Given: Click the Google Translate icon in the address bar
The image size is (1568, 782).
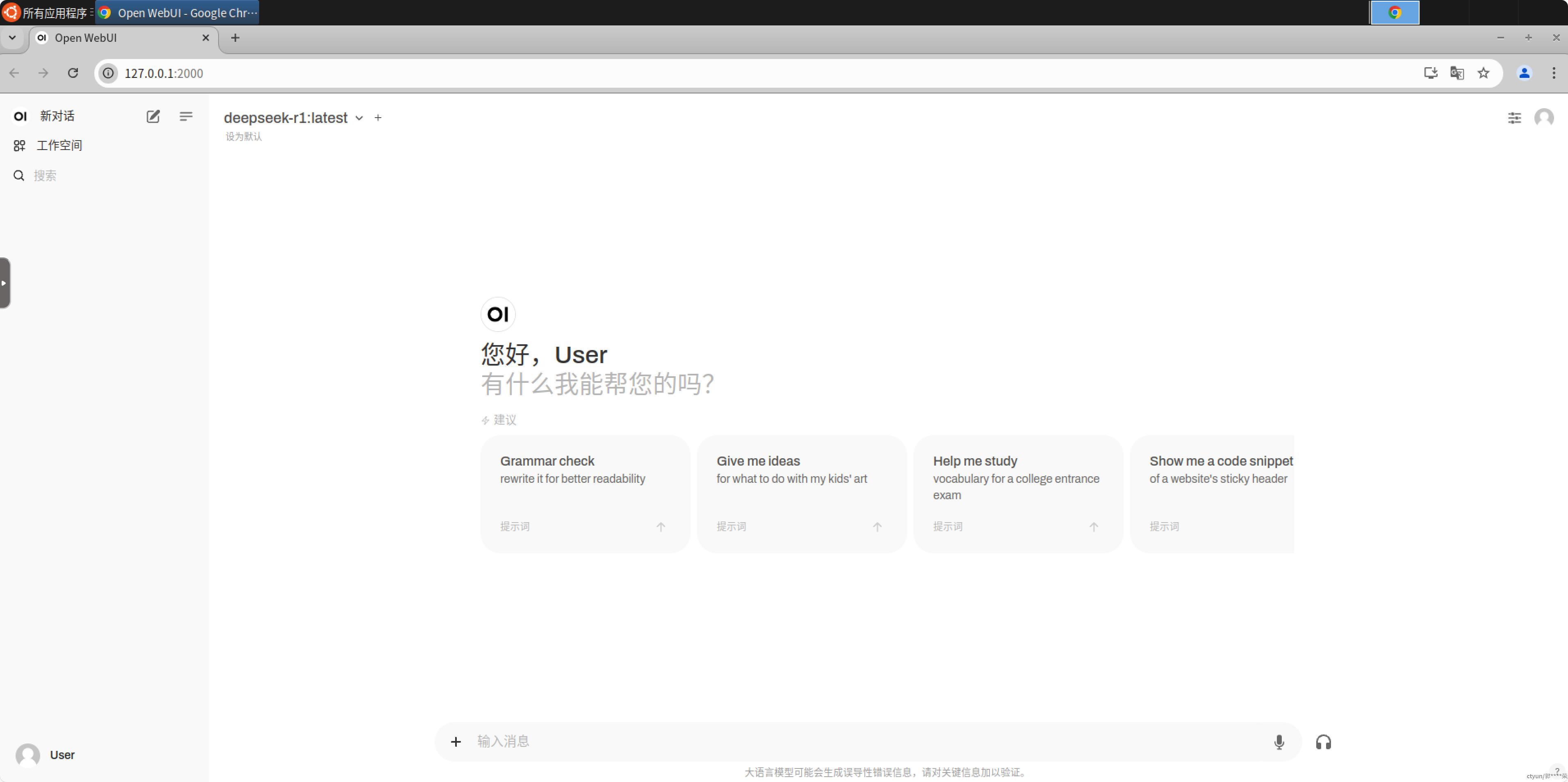Looking at the screenshot, I should 1456,73.
